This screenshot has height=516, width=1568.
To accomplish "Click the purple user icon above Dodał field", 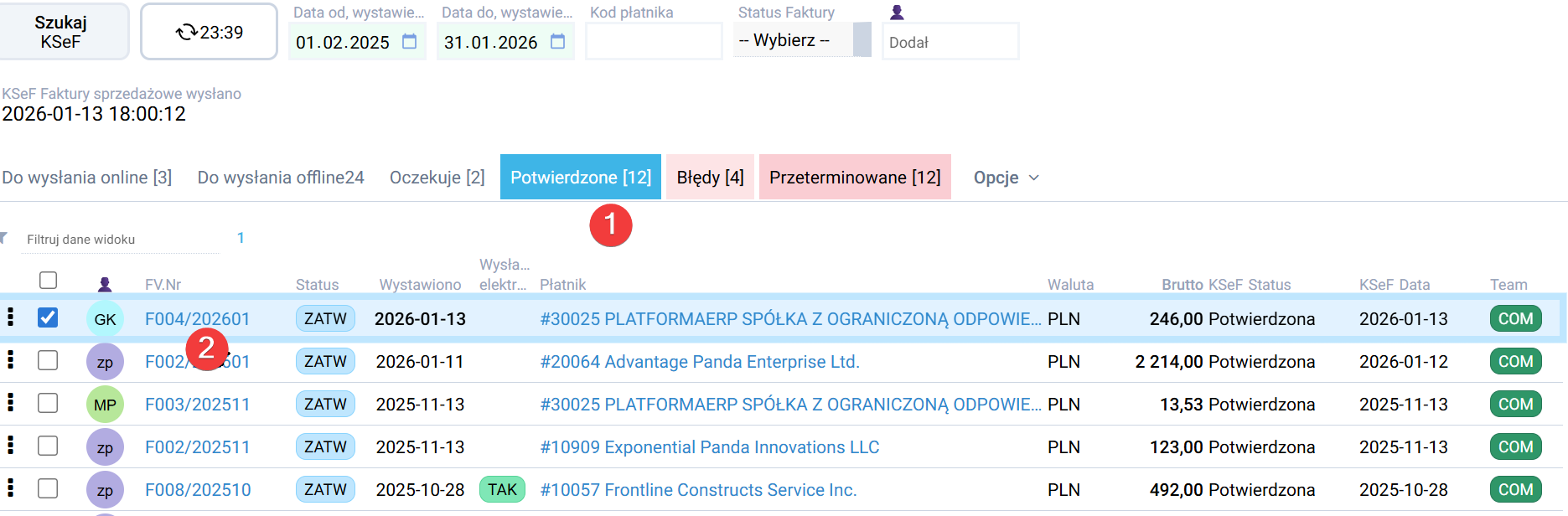I will point(896,13).
